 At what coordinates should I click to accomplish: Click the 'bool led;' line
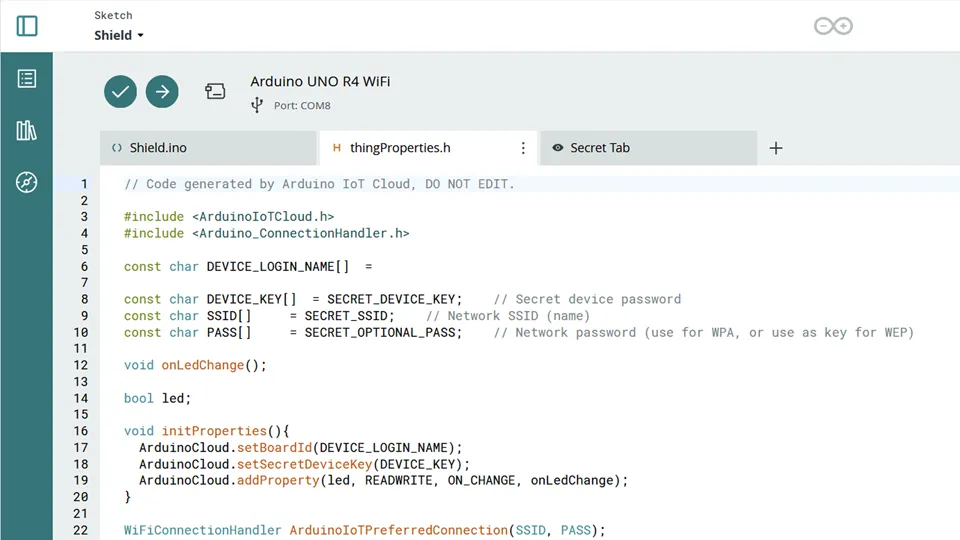(157, 398)
